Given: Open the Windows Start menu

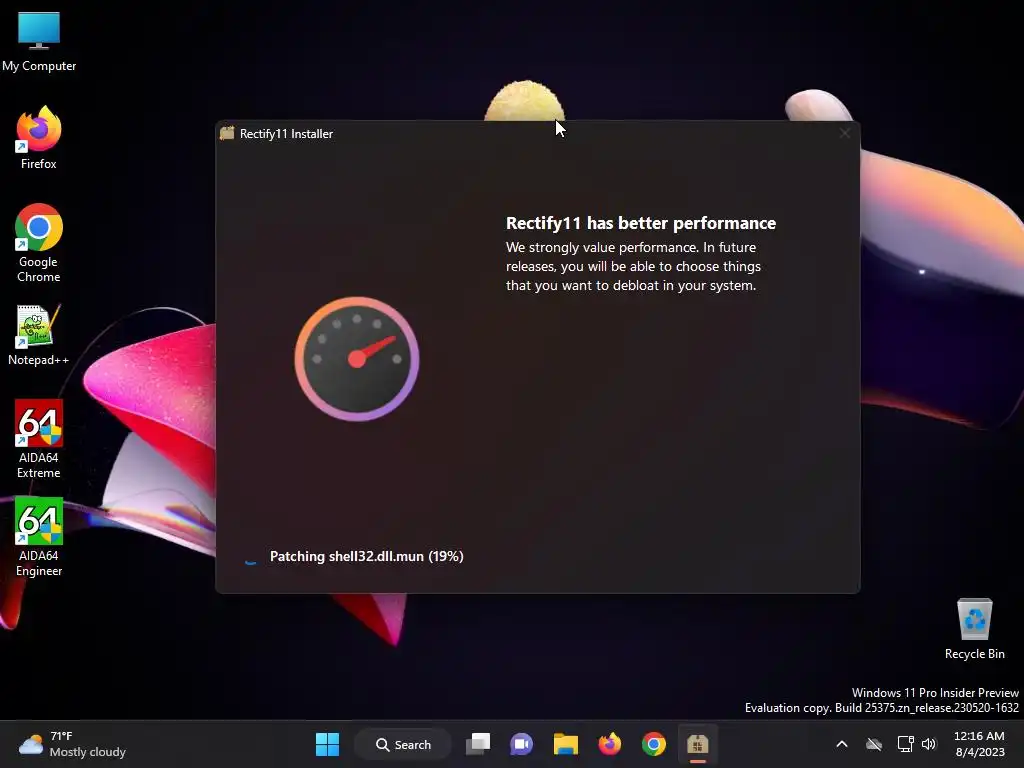Looking at the screenshot, I should pos(327,744).
